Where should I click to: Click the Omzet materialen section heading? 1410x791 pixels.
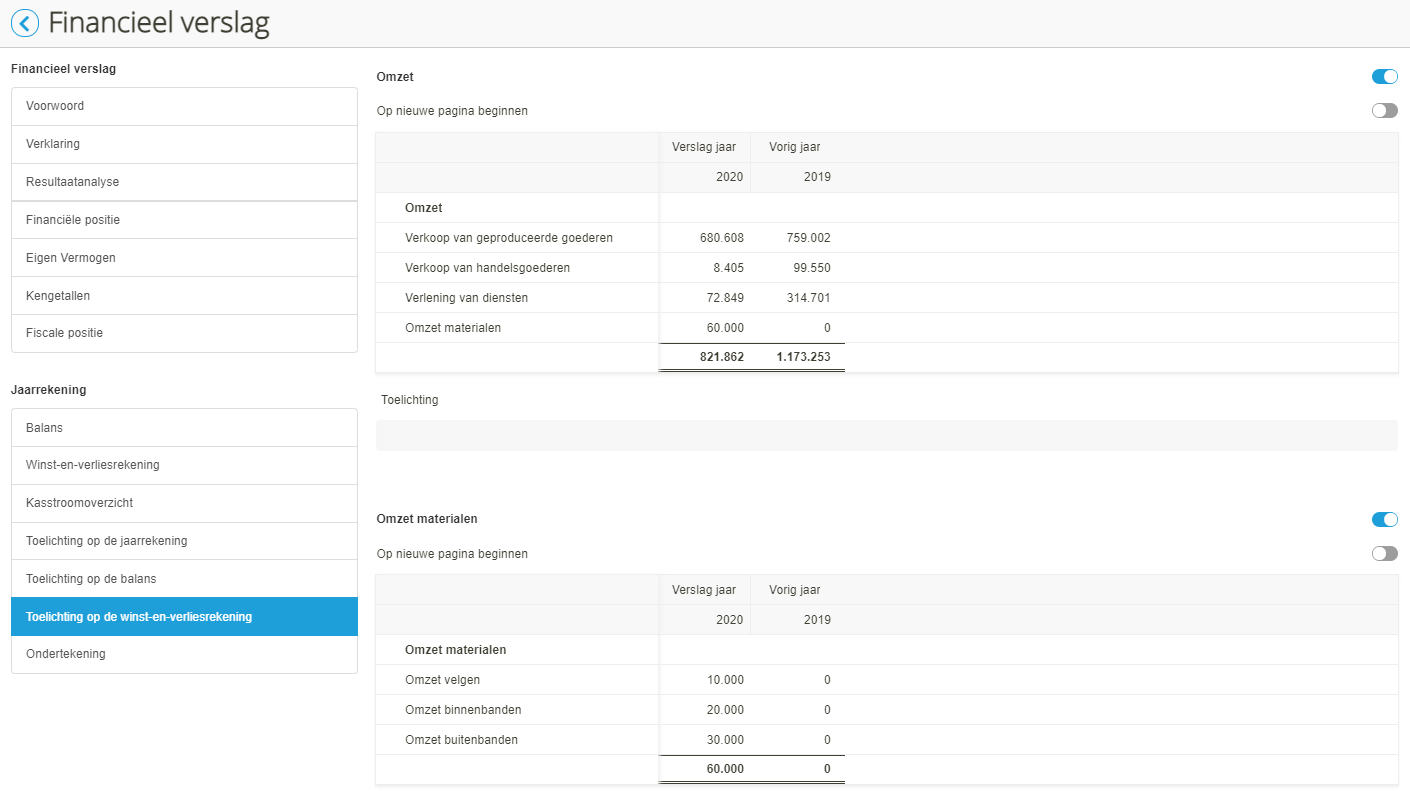(427, 519)
